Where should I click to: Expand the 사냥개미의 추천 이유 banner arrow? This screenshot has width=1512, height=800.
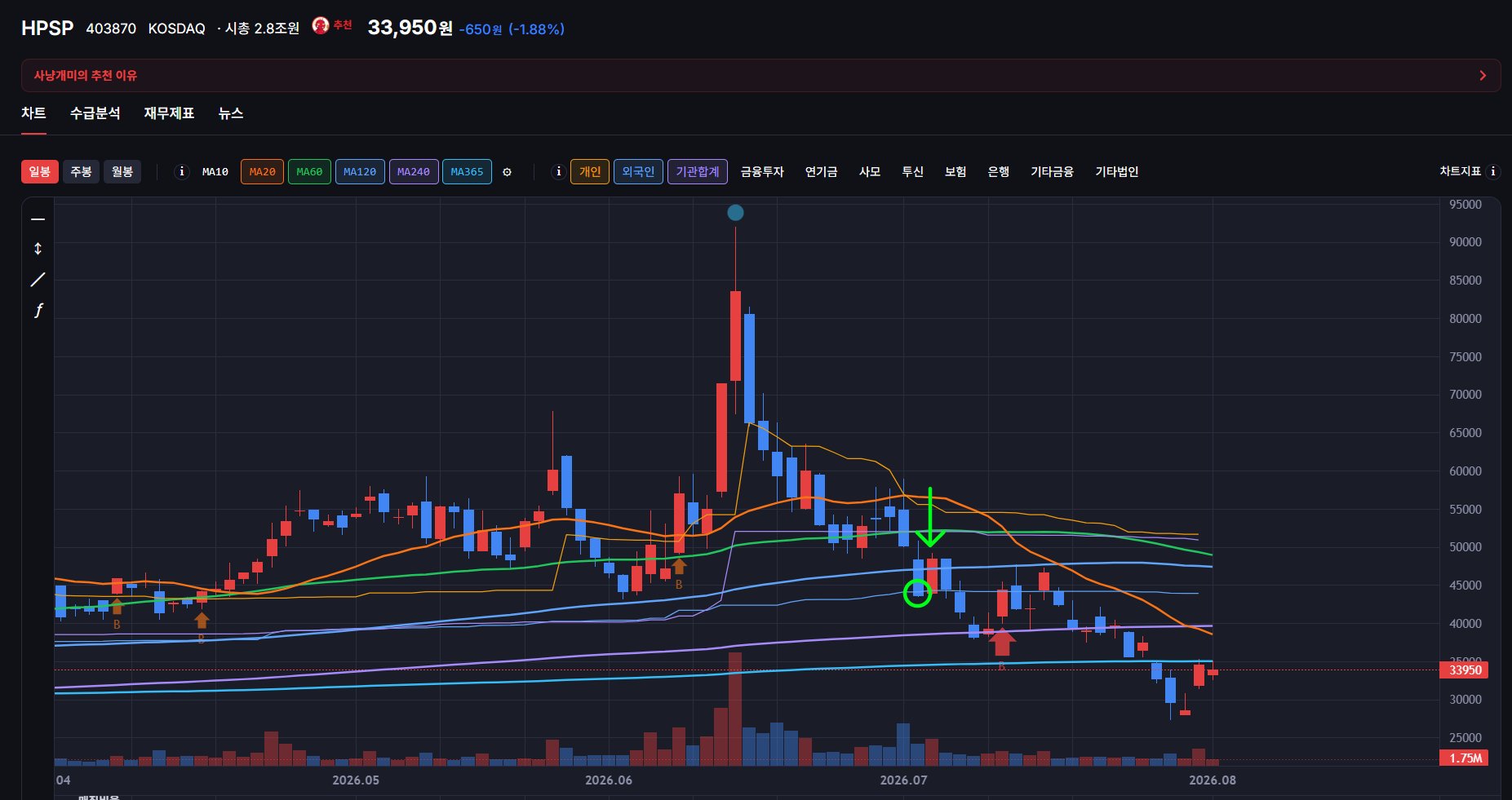point(1483,76)
